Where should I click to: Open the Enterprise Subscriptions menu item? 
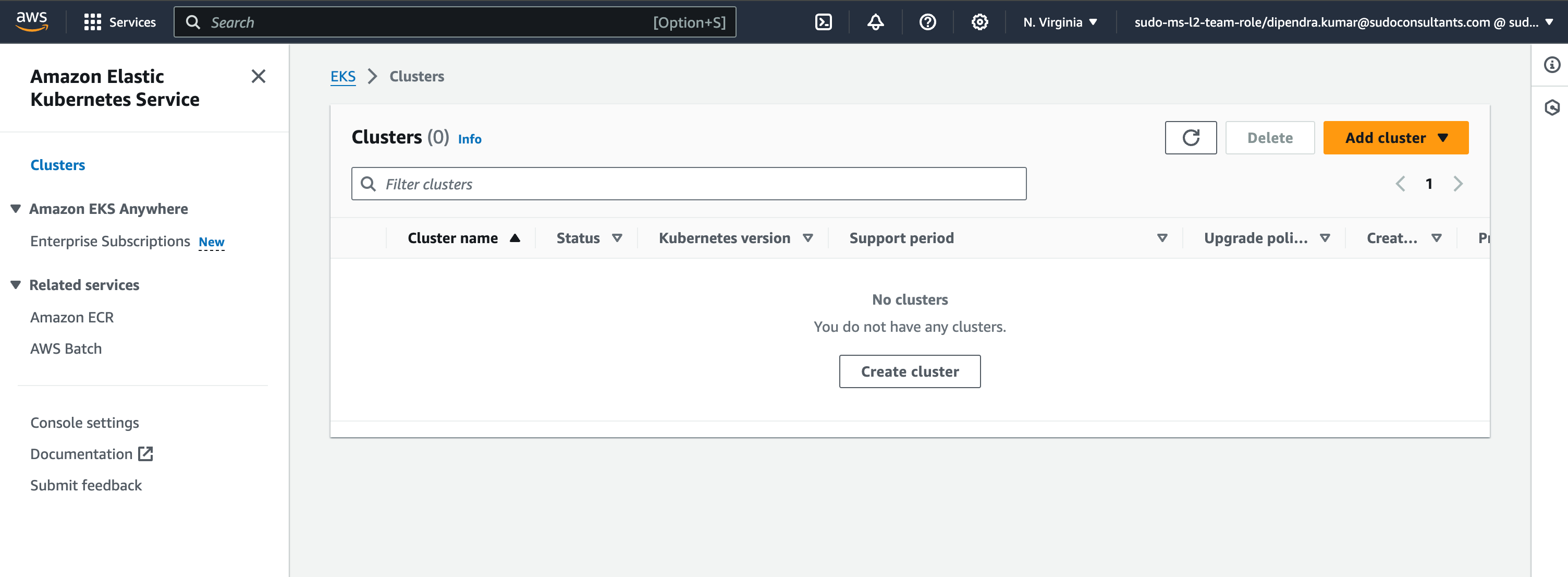[x=111, y=240]
